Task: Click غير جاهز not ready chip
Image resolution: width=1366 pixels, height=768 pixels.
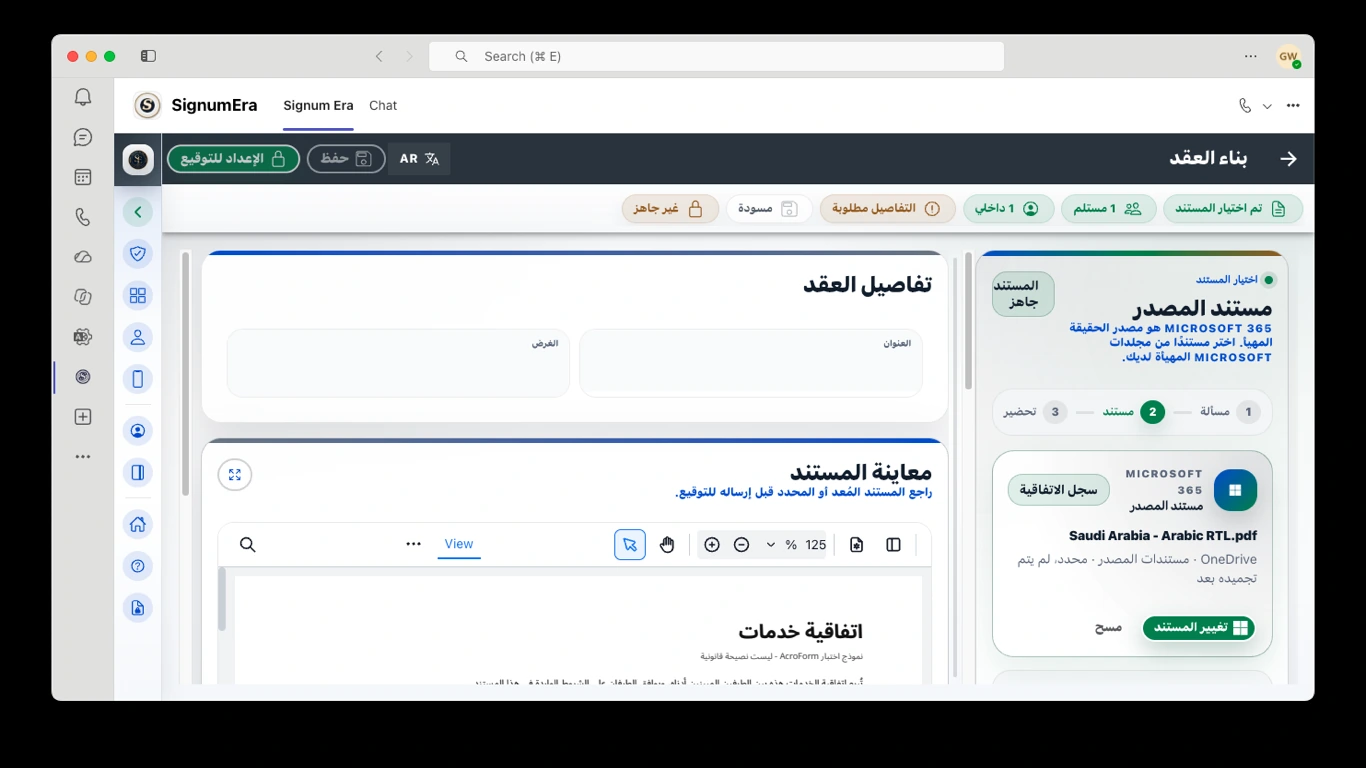Action: pyautogui.click(x=670, y=209)
